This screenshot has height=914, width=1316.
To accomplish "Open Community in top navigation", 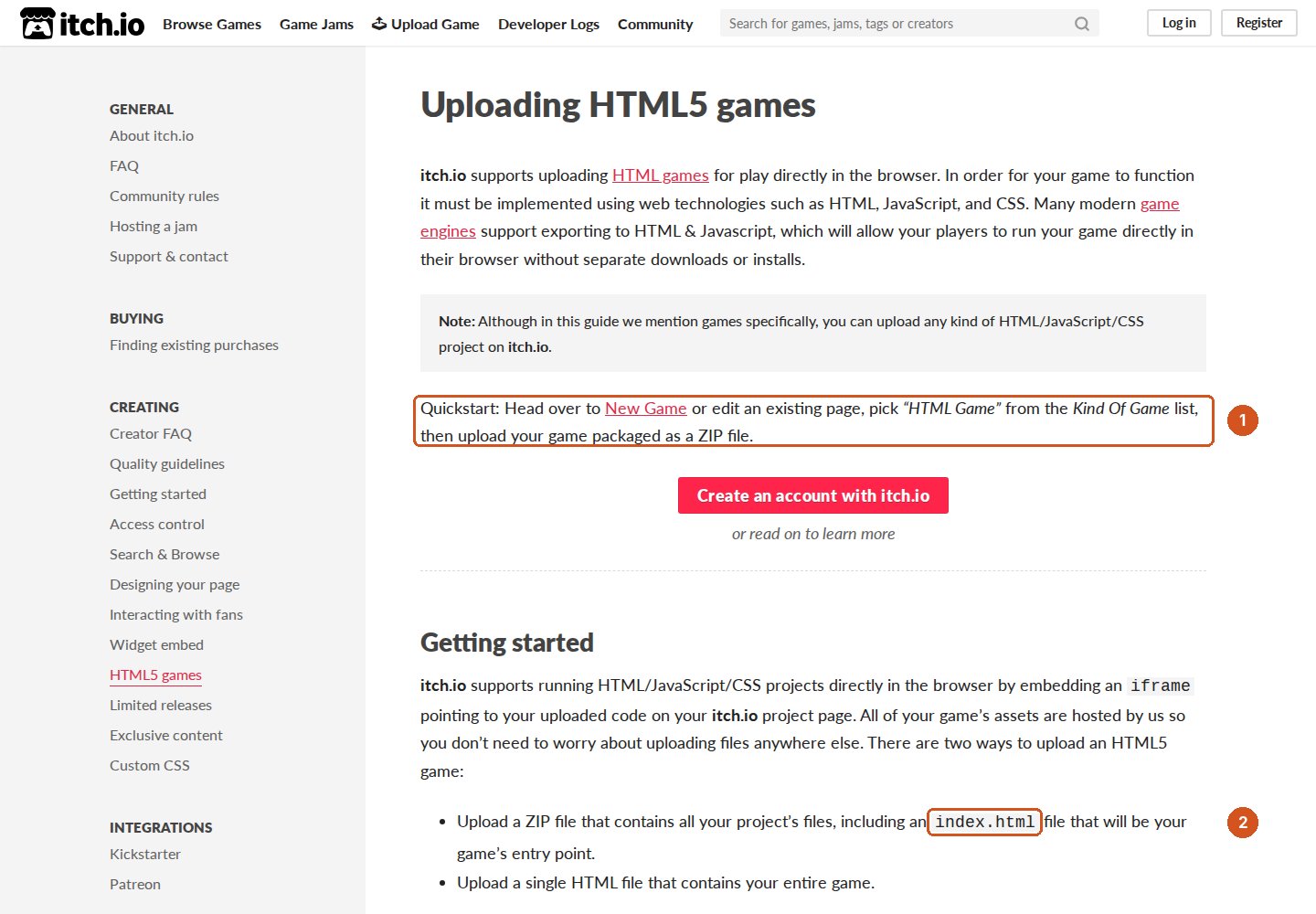I will [655, 24].
